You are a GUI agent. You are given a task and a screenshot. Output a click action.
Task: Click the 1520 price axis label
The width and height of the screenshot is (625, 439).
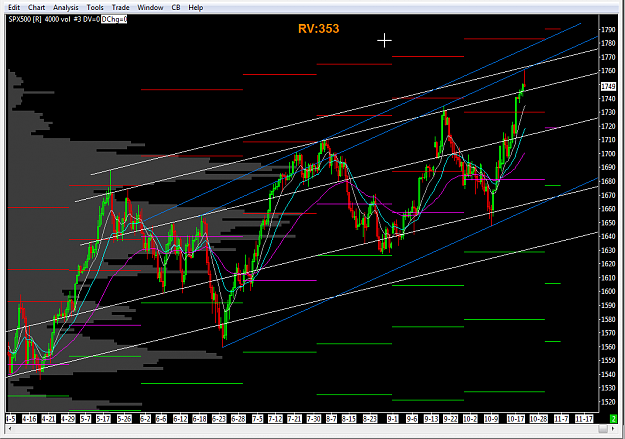pos(608,402)
